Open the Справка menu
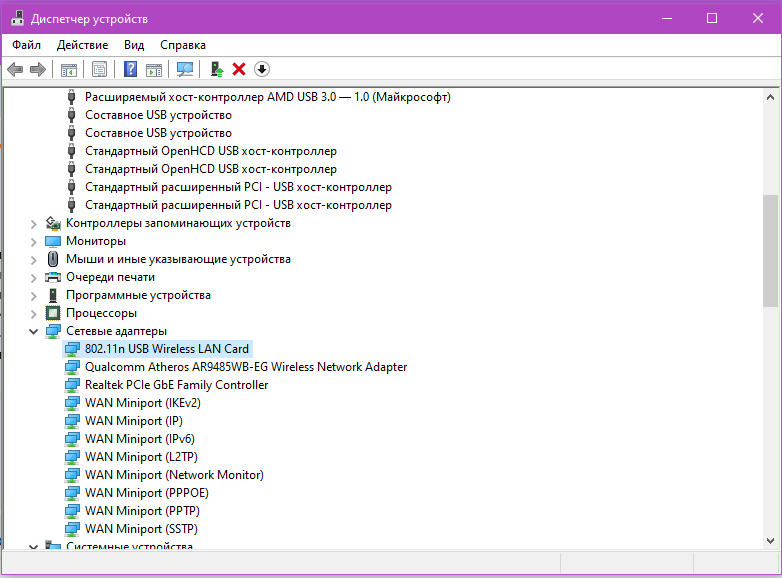 [183, 45]
